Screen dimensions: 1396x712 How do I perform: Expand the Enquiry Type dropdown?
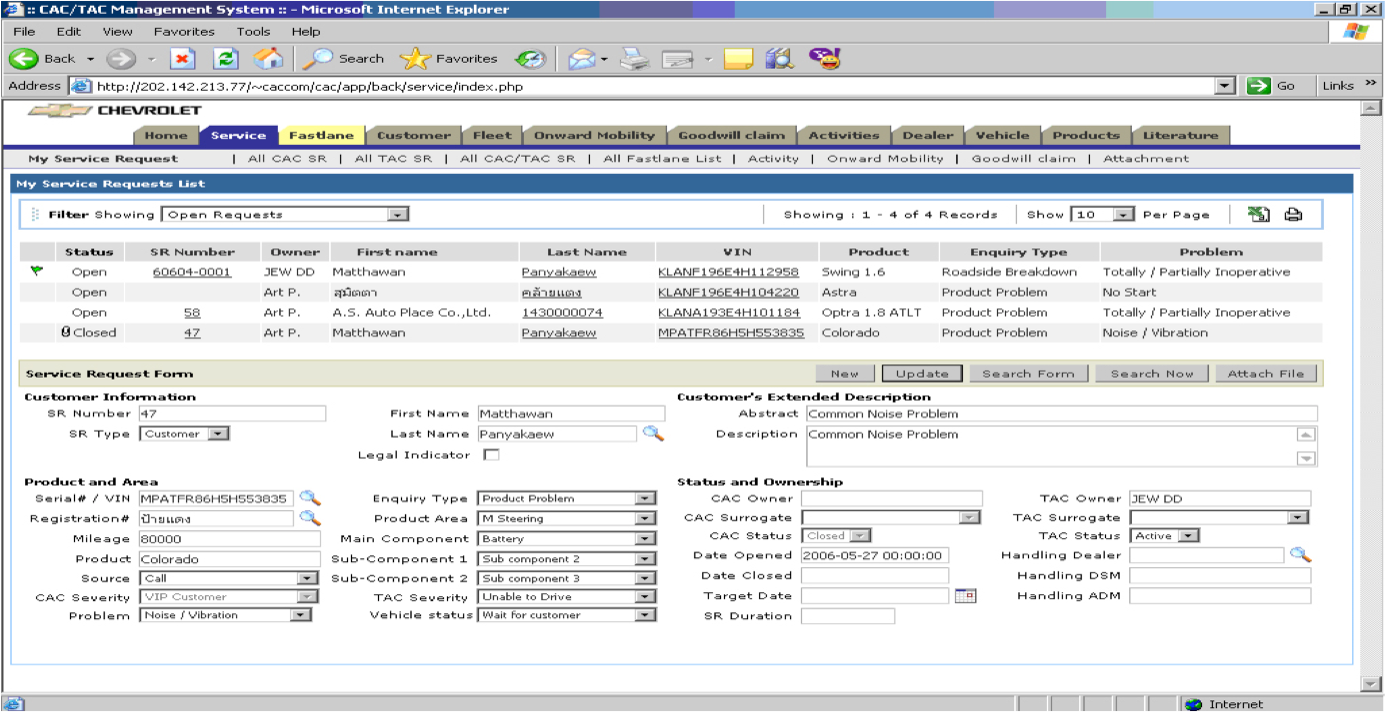(x=567, y=498)
